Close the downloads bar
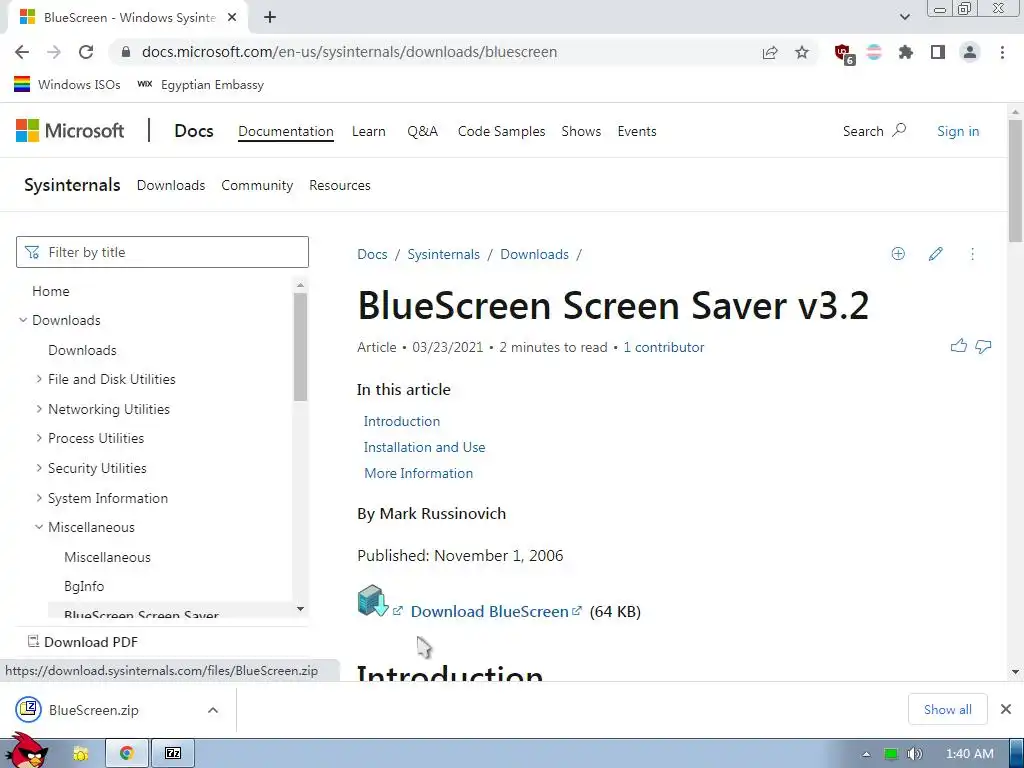The image size is (1024, 768). pos(1006,709)
